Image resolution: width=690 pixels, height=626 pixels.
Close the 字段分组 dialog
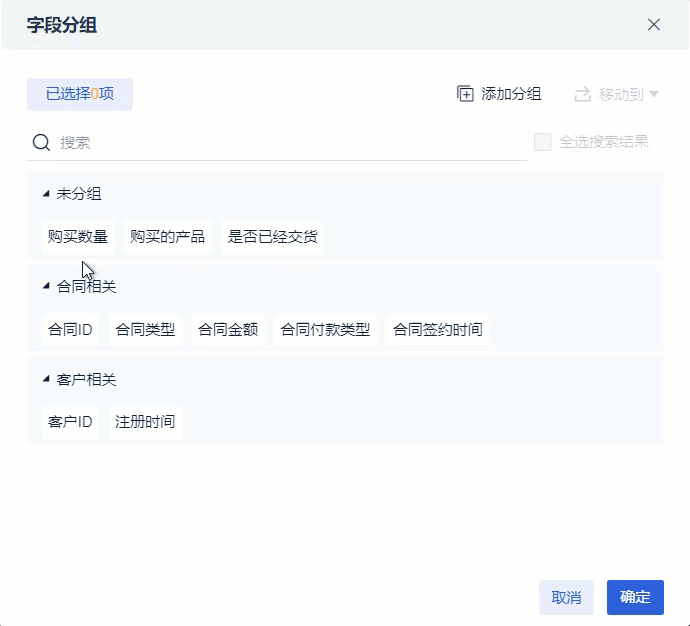tap(654, 25)
